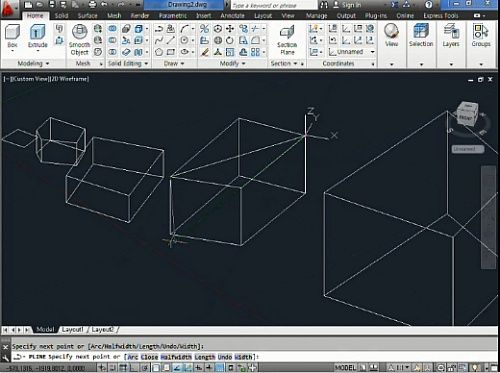This screenshot has width=500, height=373.
Task: Click the Section Plane tool
Action: pyautogui.click(x=287, y=40)
